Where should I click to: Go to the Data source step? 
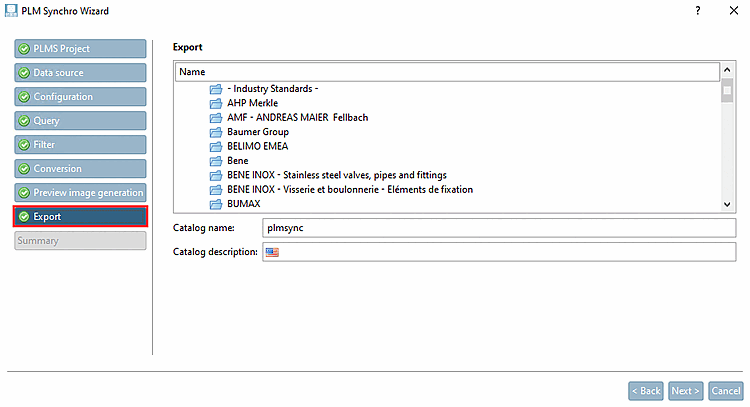(80, 73)
